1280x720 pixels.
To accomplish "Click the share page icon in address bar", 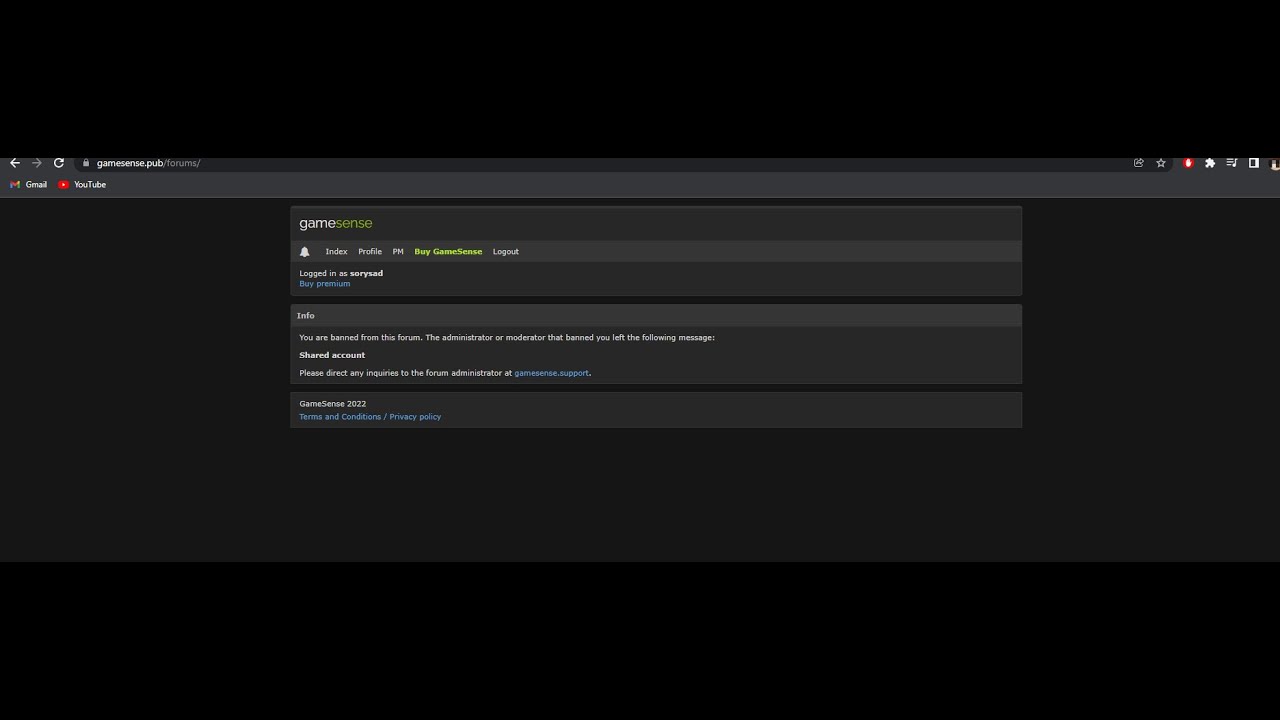I will 1138,163.
